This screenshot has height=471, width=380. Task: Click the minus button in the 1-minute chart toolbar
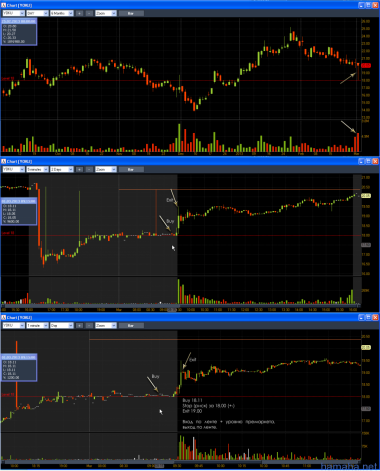point(89,325)
